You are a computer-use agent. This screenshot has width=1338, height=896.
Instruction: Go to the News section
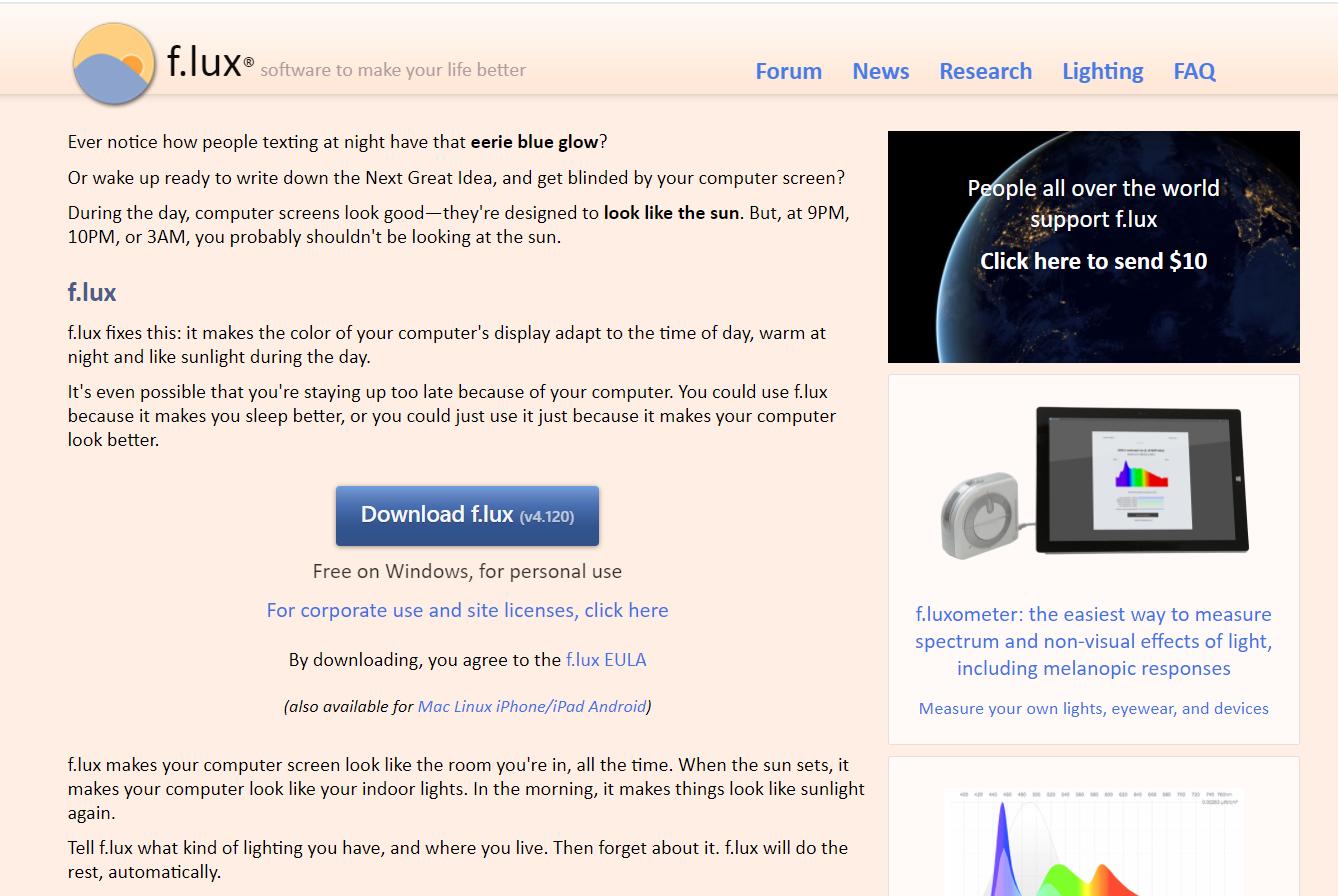[x=880, y=71]
